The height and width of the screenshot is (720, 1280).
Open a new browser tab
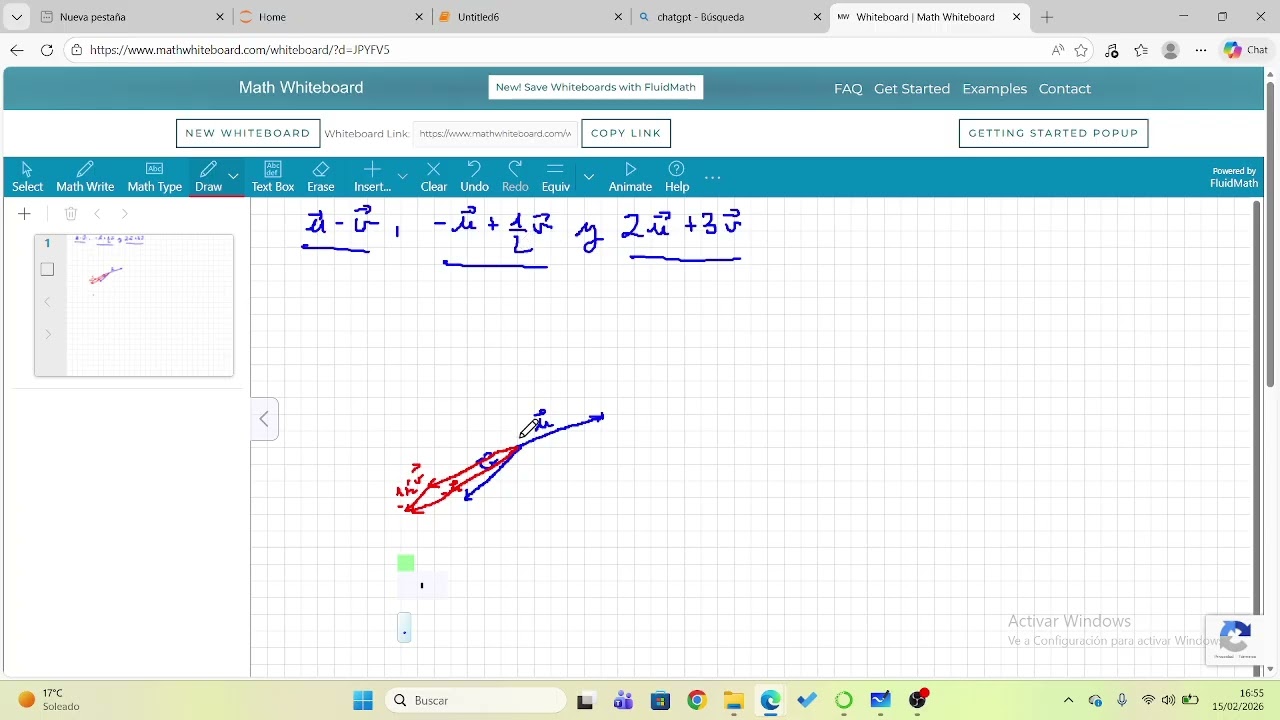pos(1047,17)
